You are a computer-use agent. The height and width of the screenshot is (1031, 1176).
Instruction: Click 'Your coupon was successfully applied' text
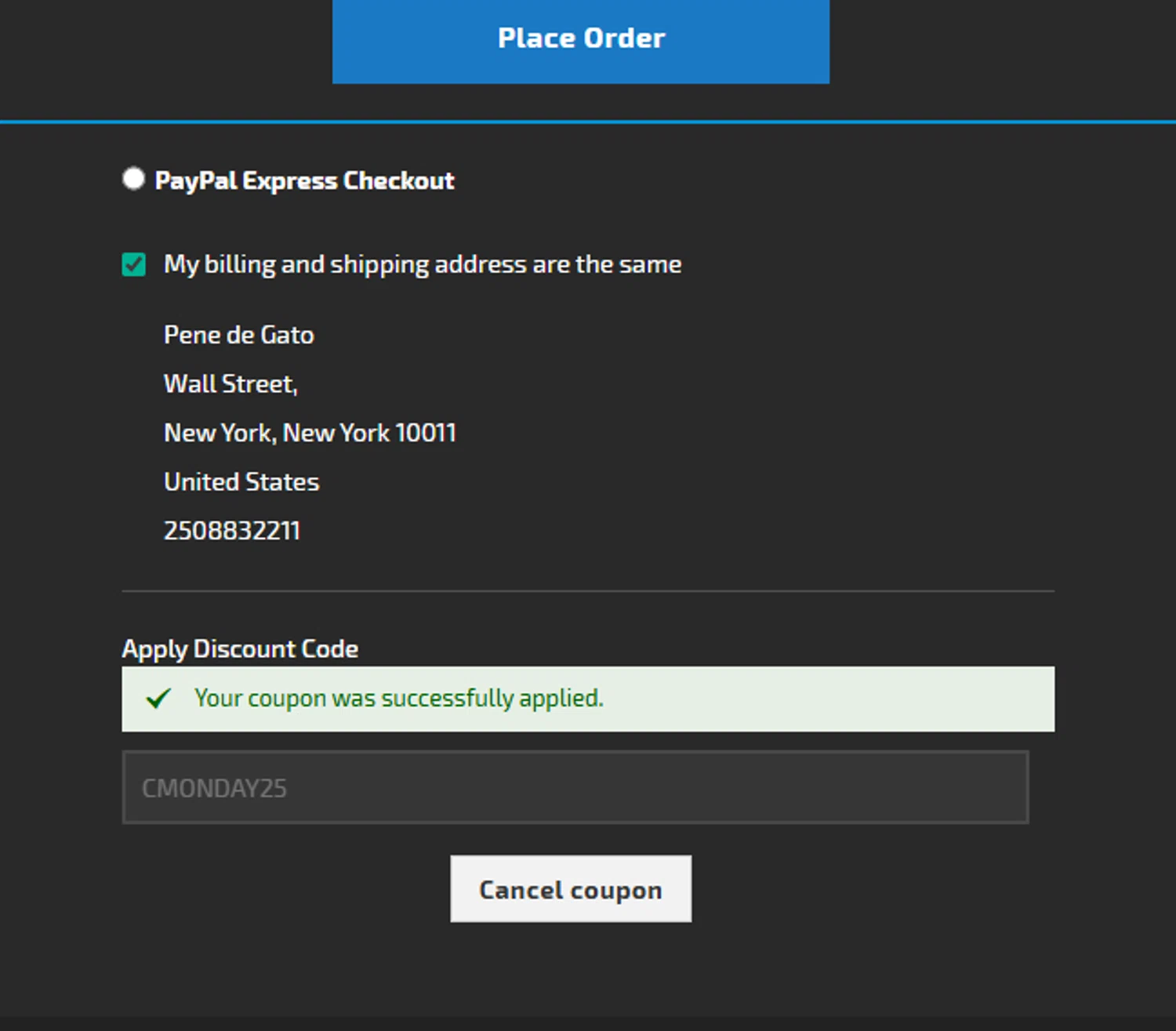pyautogui.click(x=398, y=698)
